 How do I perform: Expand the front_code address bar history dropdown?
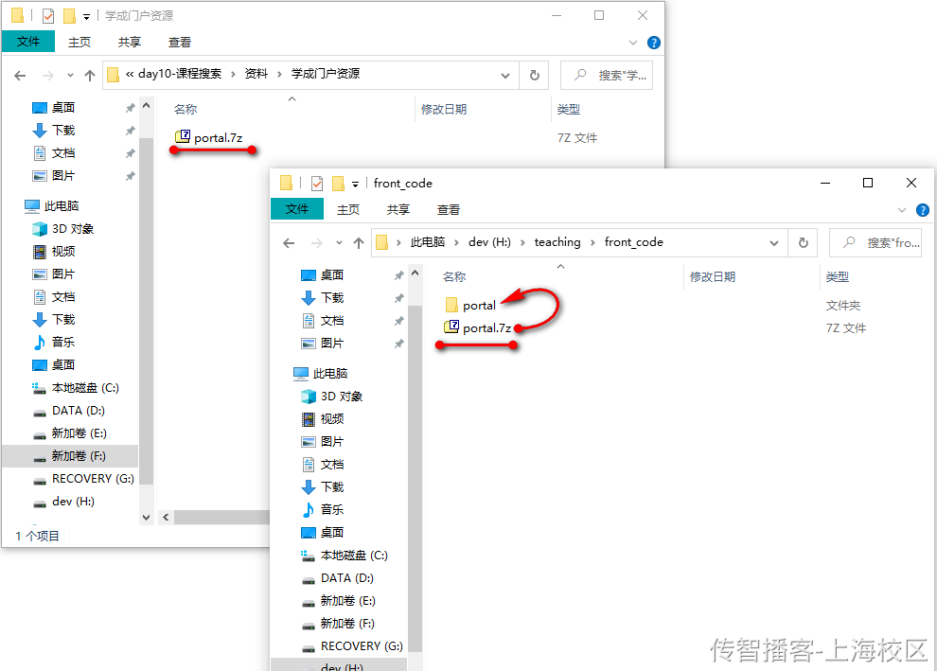pyautogui.click(x=774, y=243)
